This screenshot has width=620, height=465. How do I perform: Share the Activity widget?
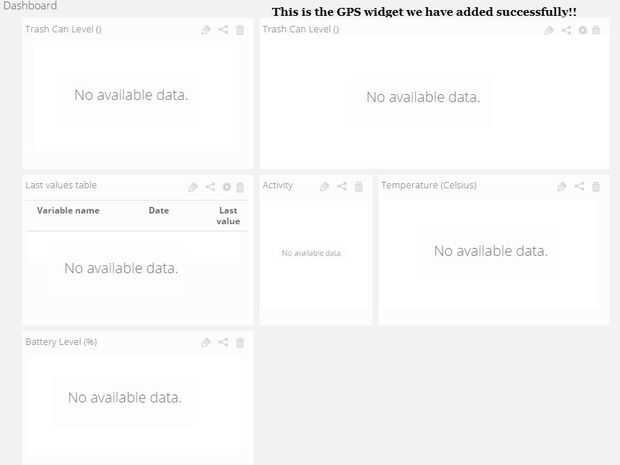(342, 187)
